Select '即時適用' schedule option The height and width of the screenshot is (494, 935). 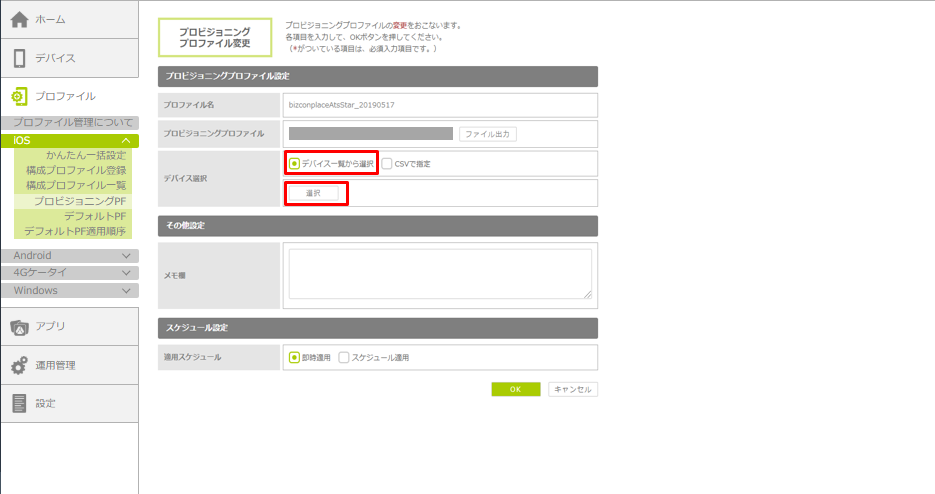point(295,358)
